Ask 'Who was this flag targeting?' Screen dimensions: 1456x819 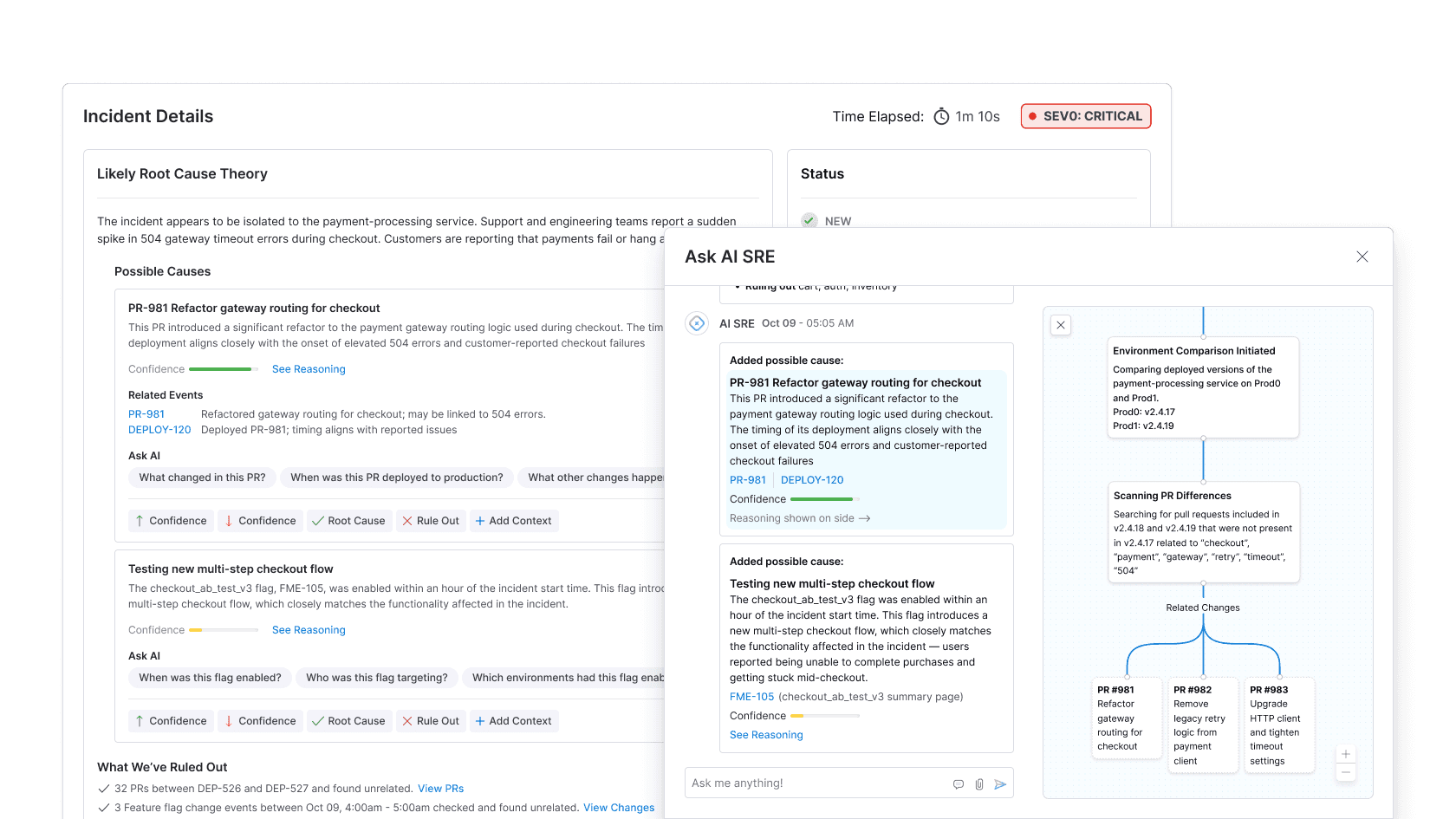coord(377,678)
